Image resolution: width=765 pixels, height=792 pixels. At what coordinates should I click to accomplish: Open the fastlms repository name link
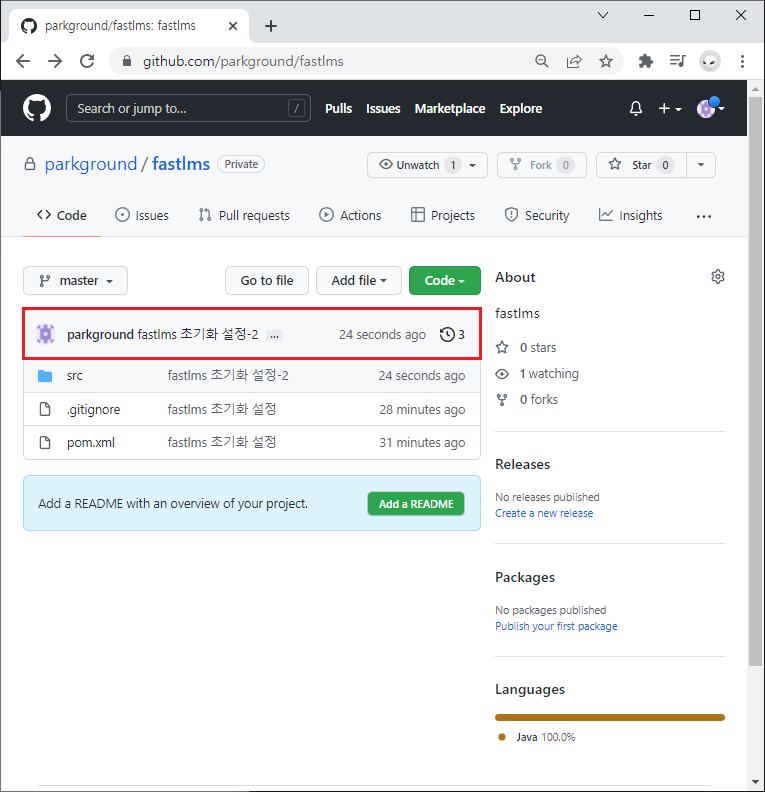pos(181,164)
